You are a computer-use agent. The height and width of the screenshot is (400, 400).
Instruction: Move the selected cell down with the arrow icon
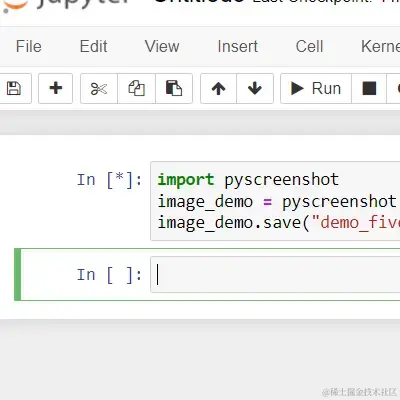(255, 89)
